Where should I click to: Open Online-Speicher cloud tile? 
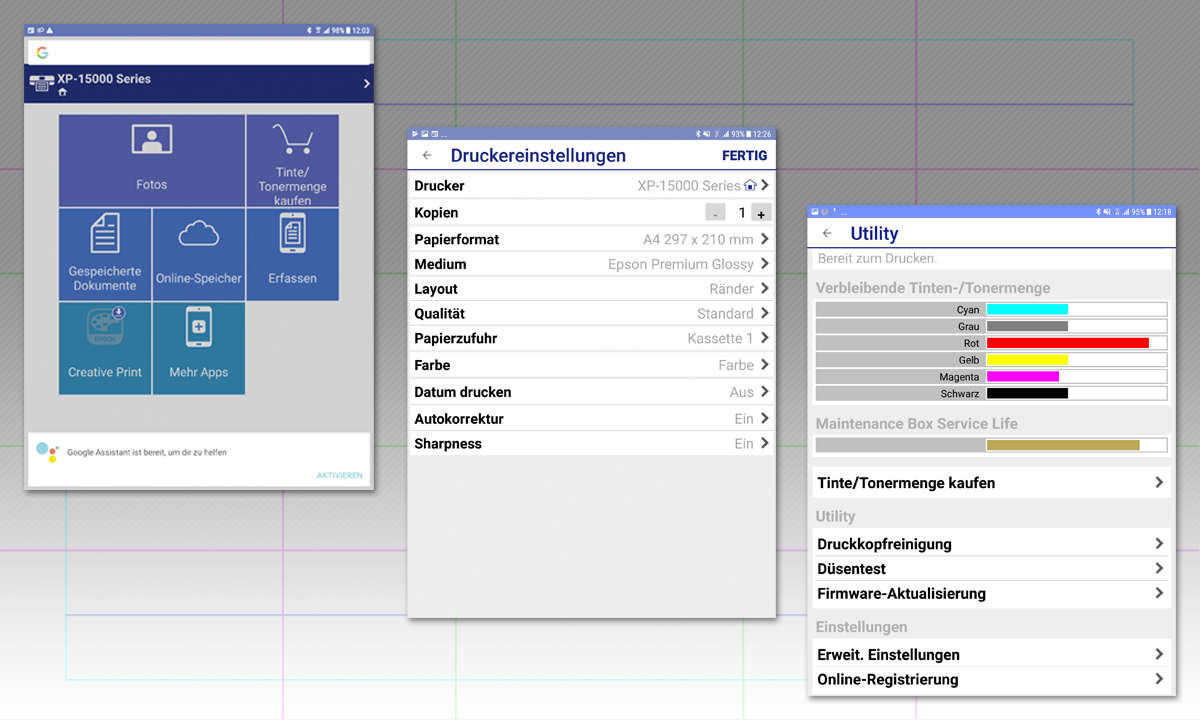point(198,254)
